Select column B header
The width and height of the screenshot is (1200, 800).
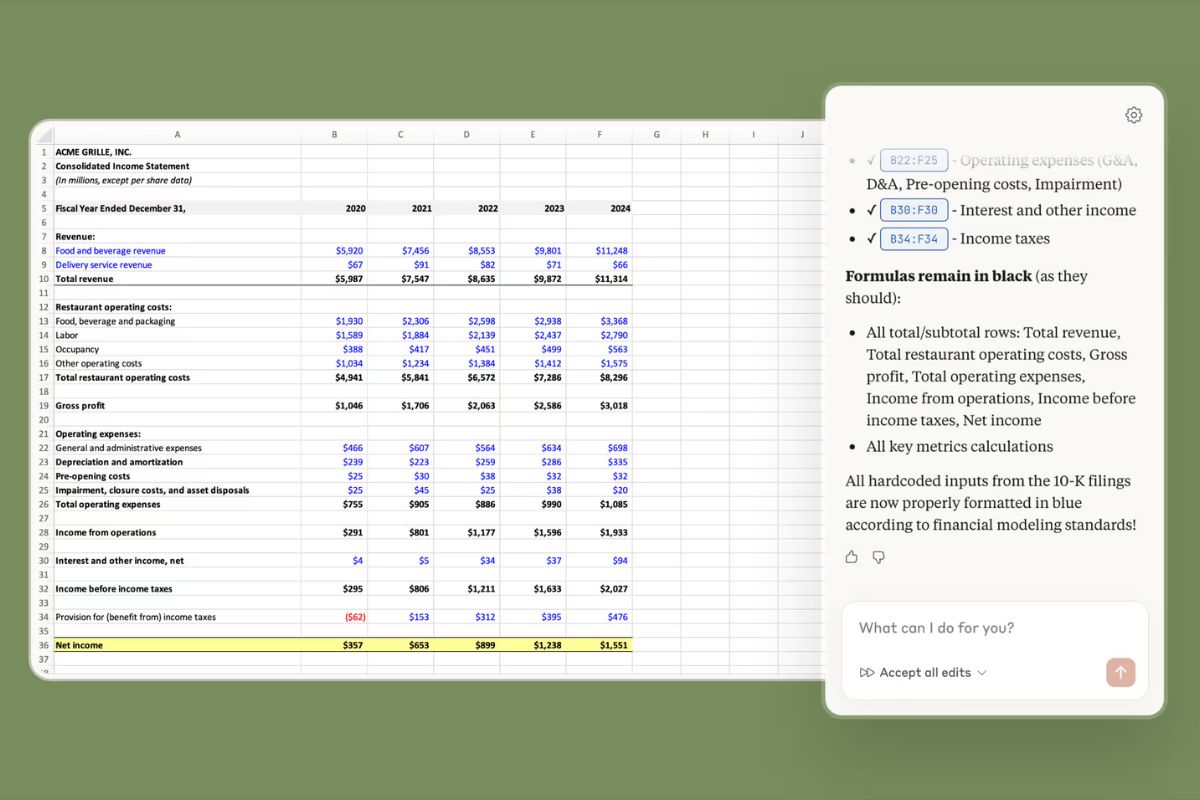(334, 134)
